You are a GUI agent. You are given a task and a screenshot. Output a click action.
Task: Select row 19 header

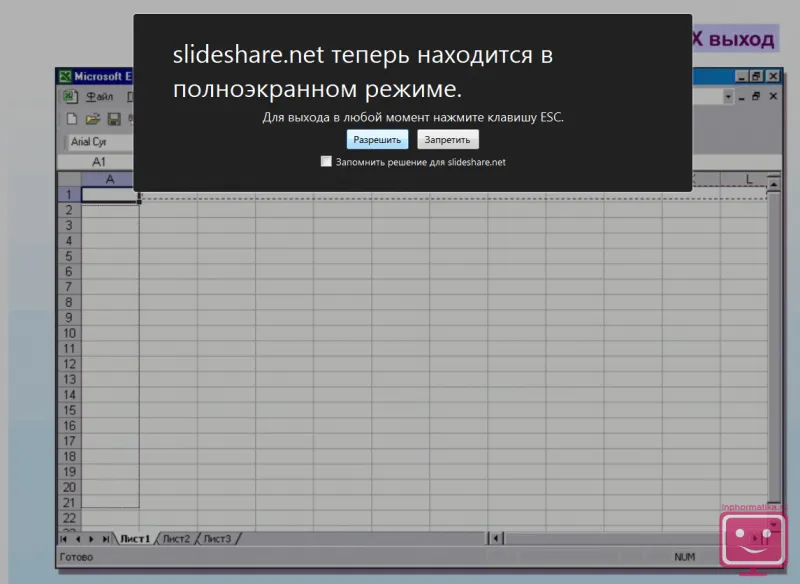click(69, 472)
